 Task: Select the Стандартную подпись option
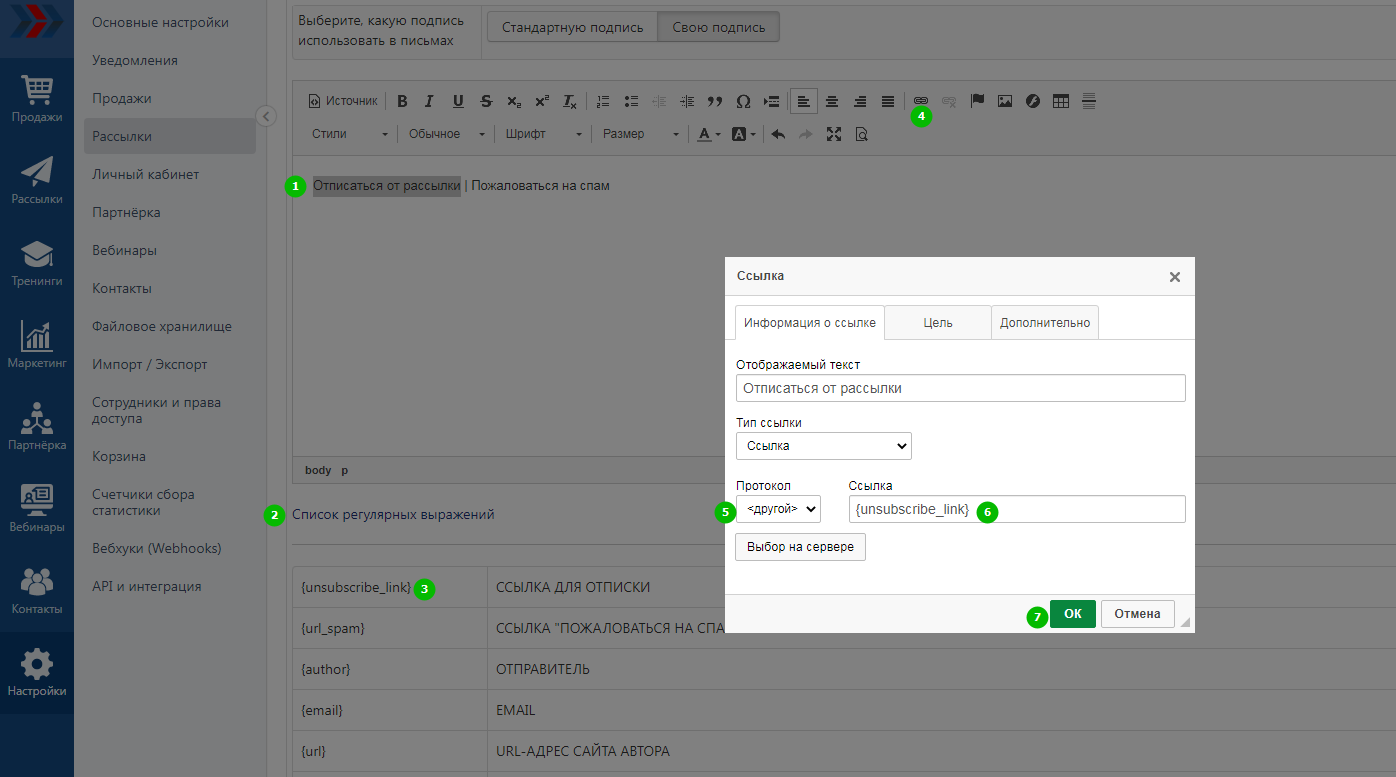tap(572, 27)
